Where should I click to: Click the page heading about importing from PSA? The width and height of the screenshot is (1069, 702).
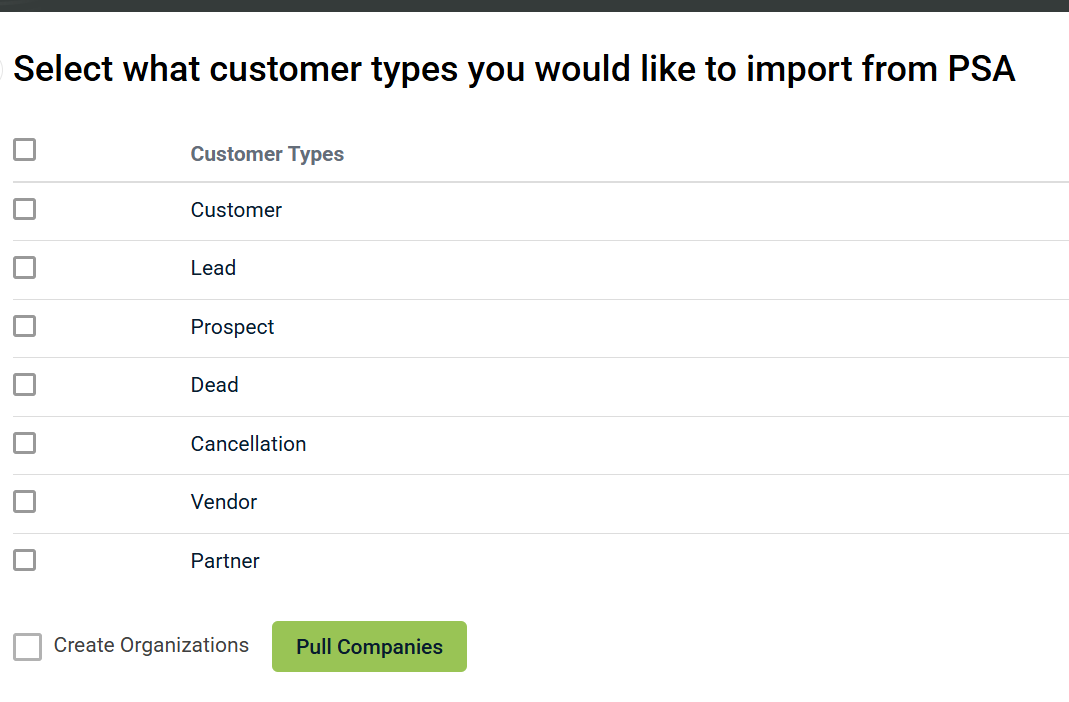pyautogui.click(x=514, y=69)
